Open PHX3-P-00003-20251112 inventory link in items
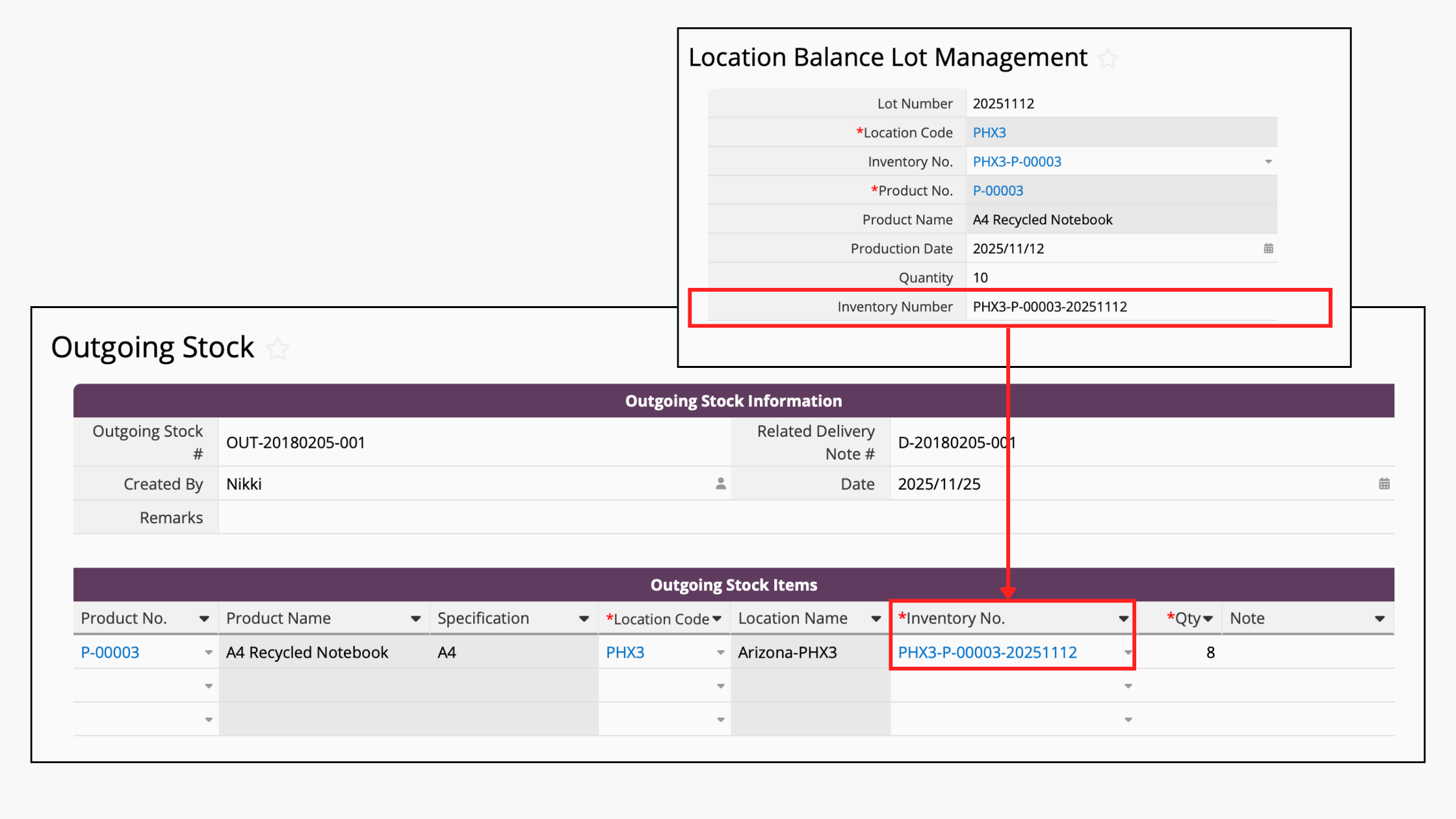Image resolution: width=1456 pixels, height=819 pixels. pos(987,653)
